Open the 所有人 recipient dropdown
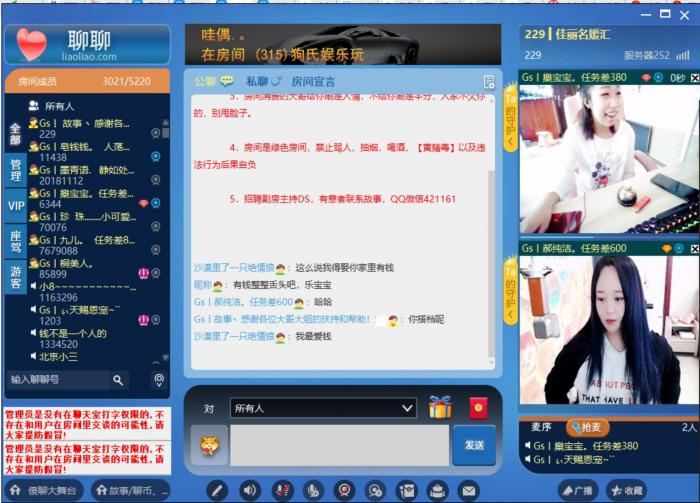The width and height of the screenshot is (700, 503). 322,408
